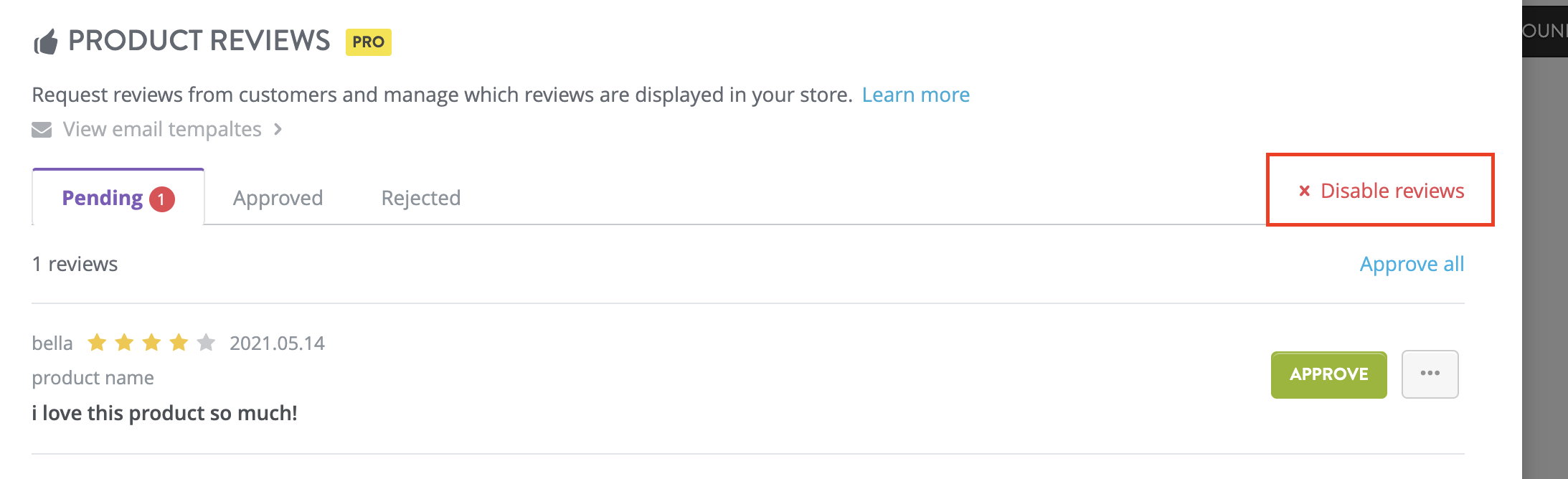1568x479 pixels.
Task: Switch to the Rejected tab
Action: [x=421, y=198]
